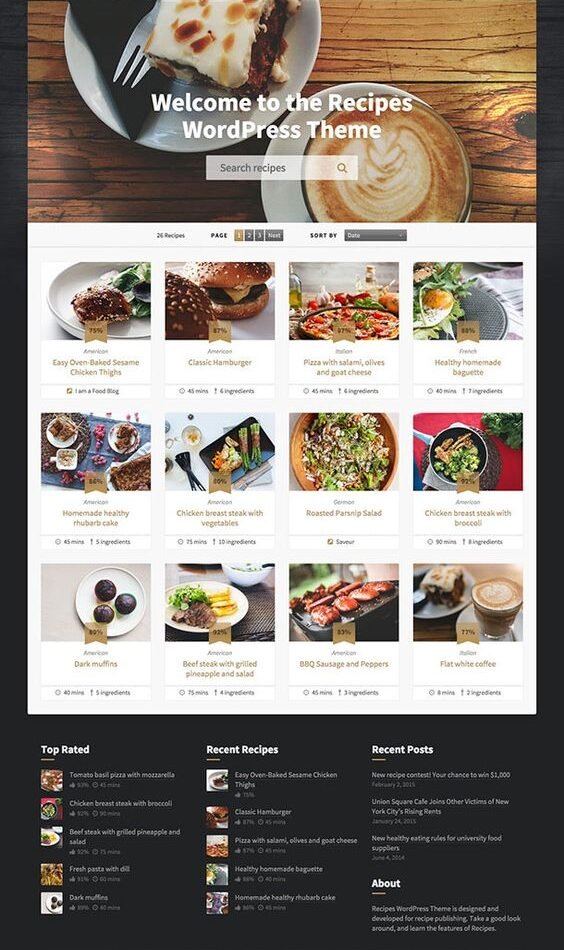Viewport: 564px width, 950px height.
Task: Click the Next page button
Action: pos(274,235)
